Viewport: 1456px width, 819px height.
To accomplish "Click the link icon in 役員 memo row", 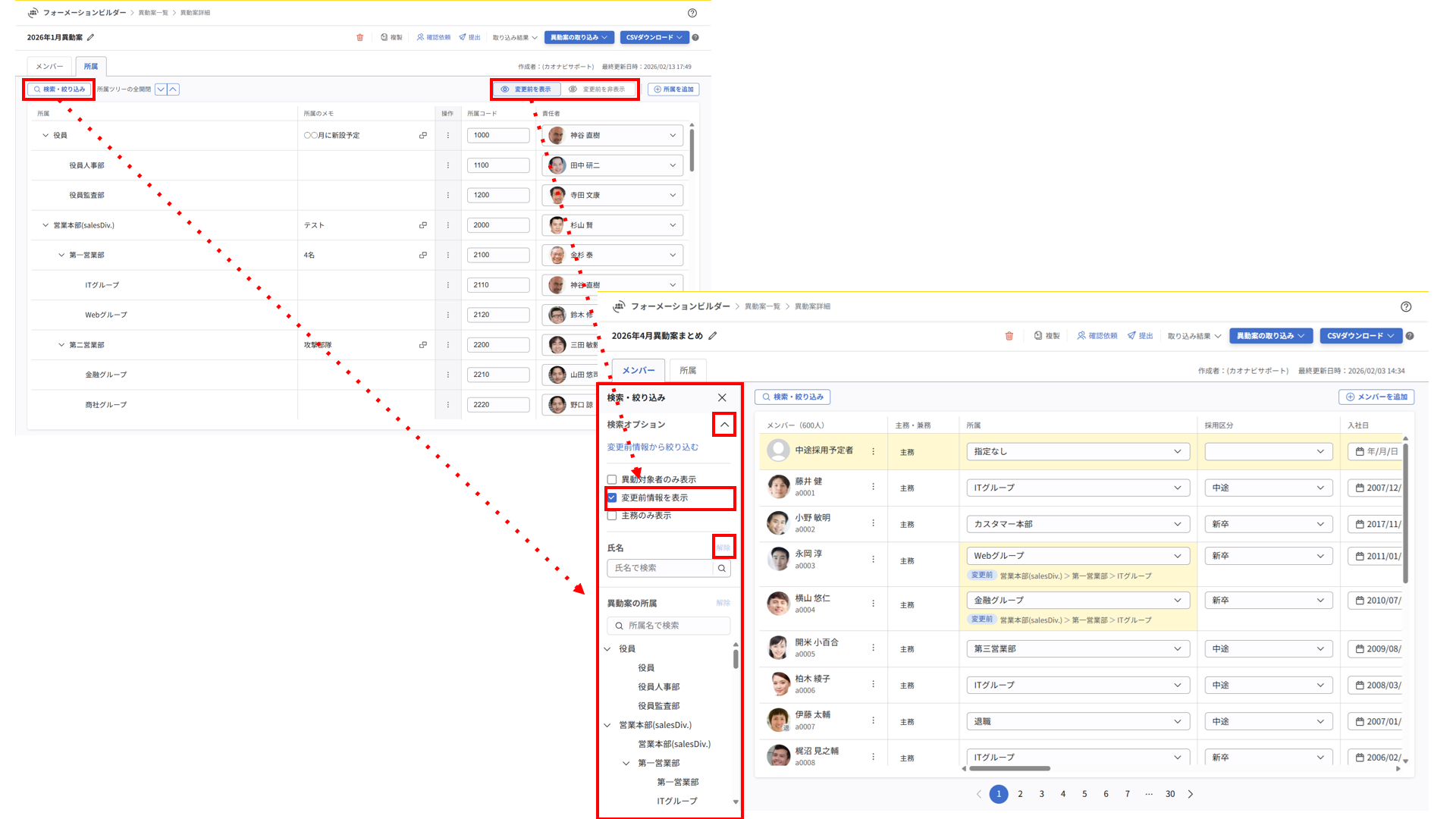I will click(423, 136).
